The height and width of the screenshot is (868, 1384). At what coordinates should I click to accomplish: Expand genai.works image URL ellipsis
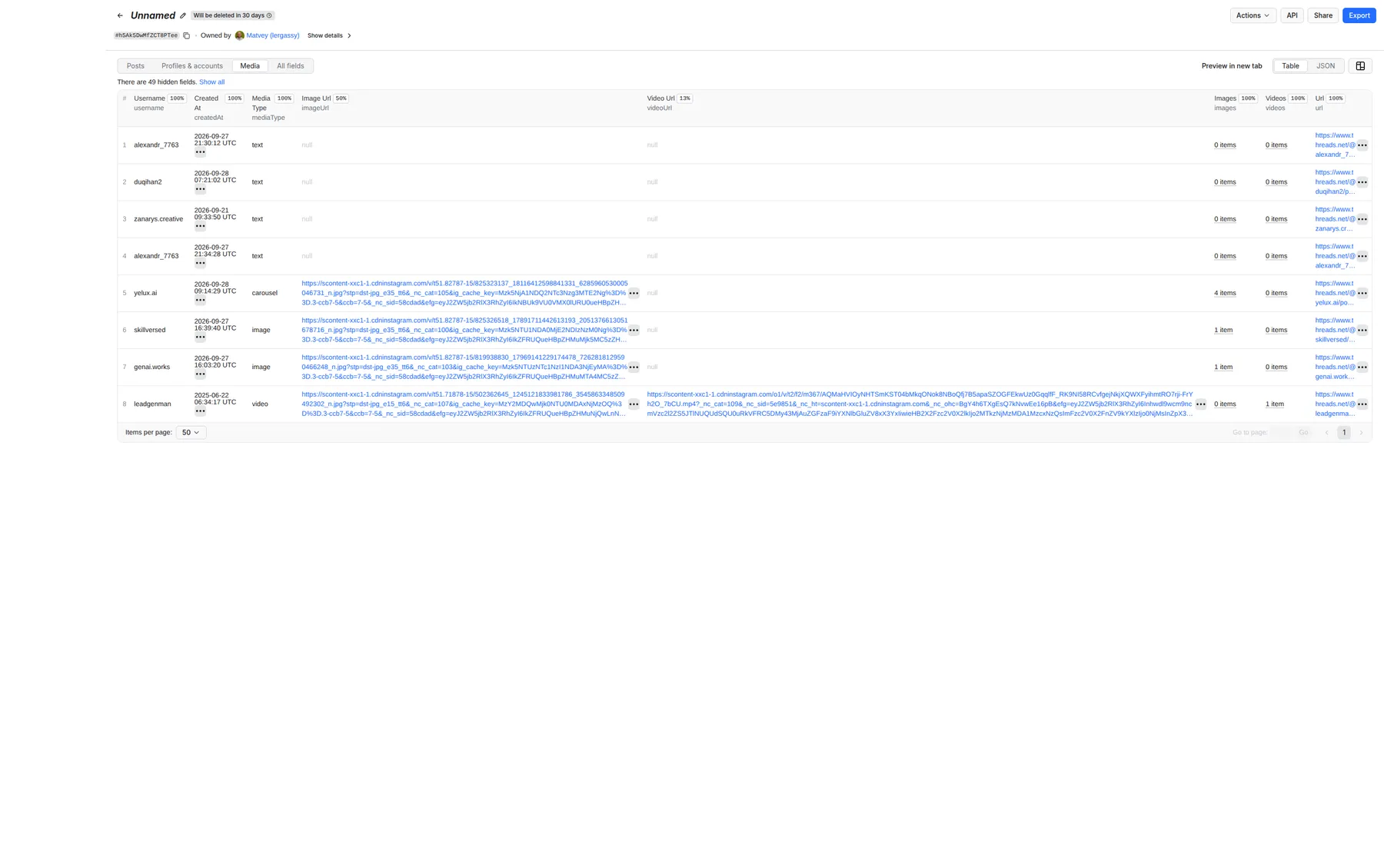coord(634,367)
